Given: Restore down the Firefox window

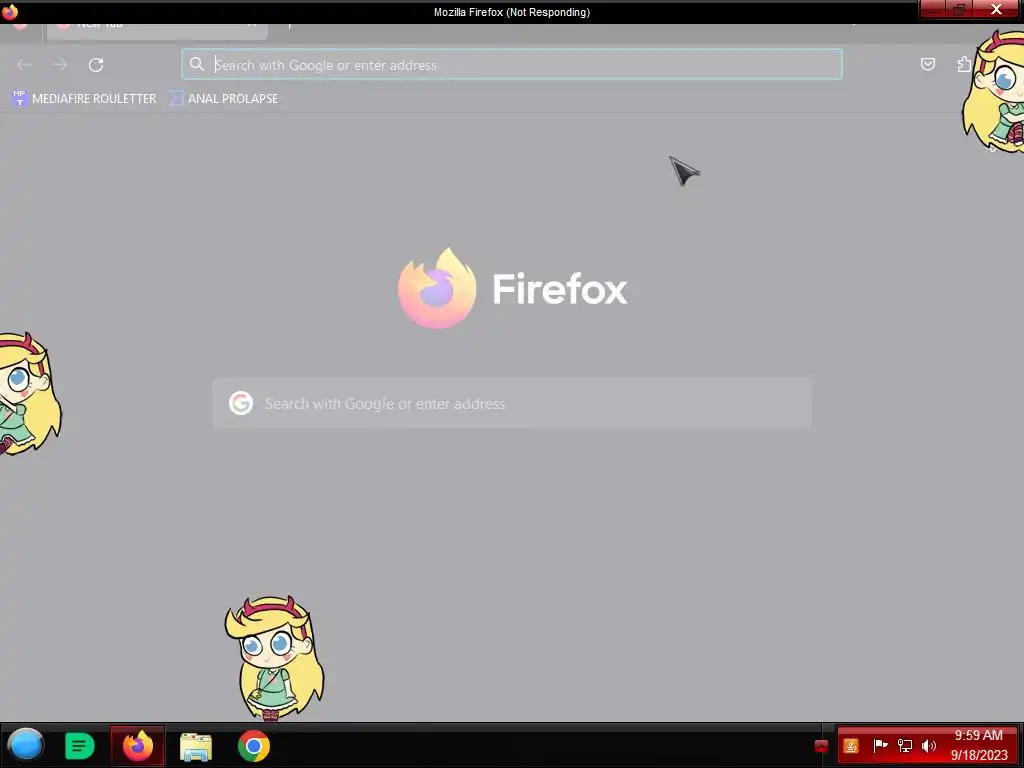Looking at the screenshot, I should (960, 9).
